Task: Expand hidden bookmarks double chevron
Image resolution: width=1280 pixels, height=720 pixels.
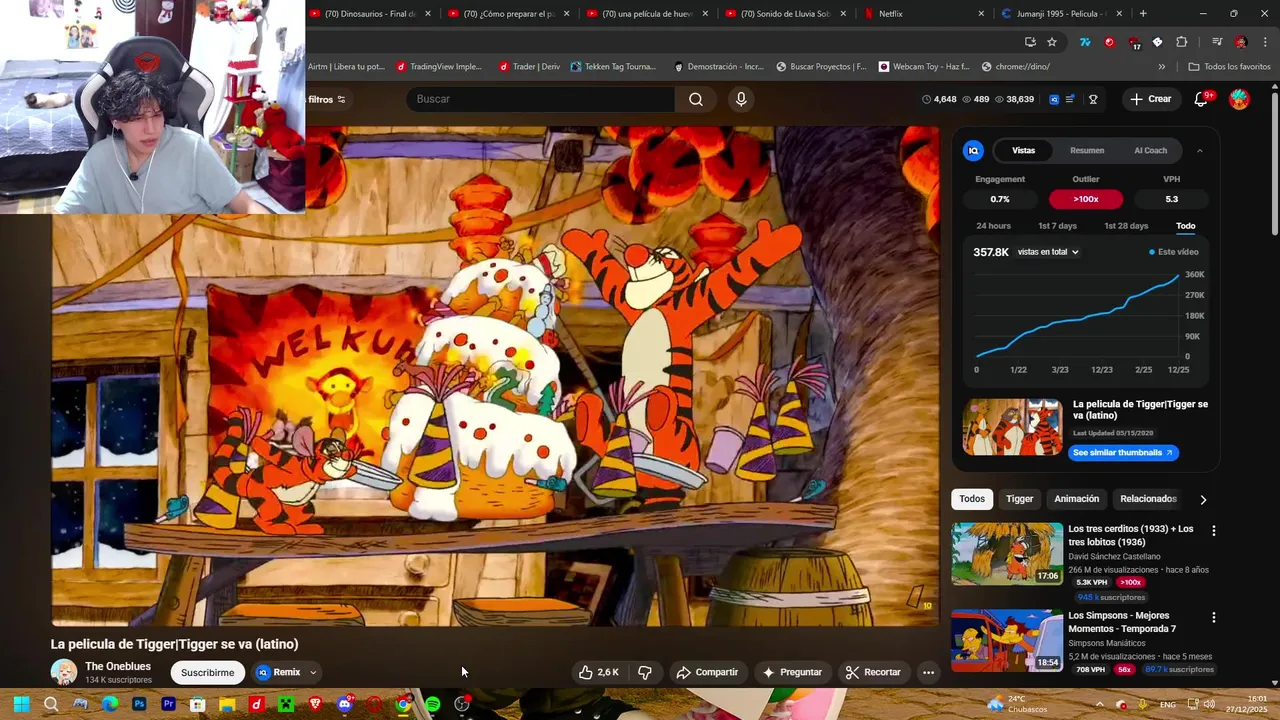Action: coord(1162,67)
